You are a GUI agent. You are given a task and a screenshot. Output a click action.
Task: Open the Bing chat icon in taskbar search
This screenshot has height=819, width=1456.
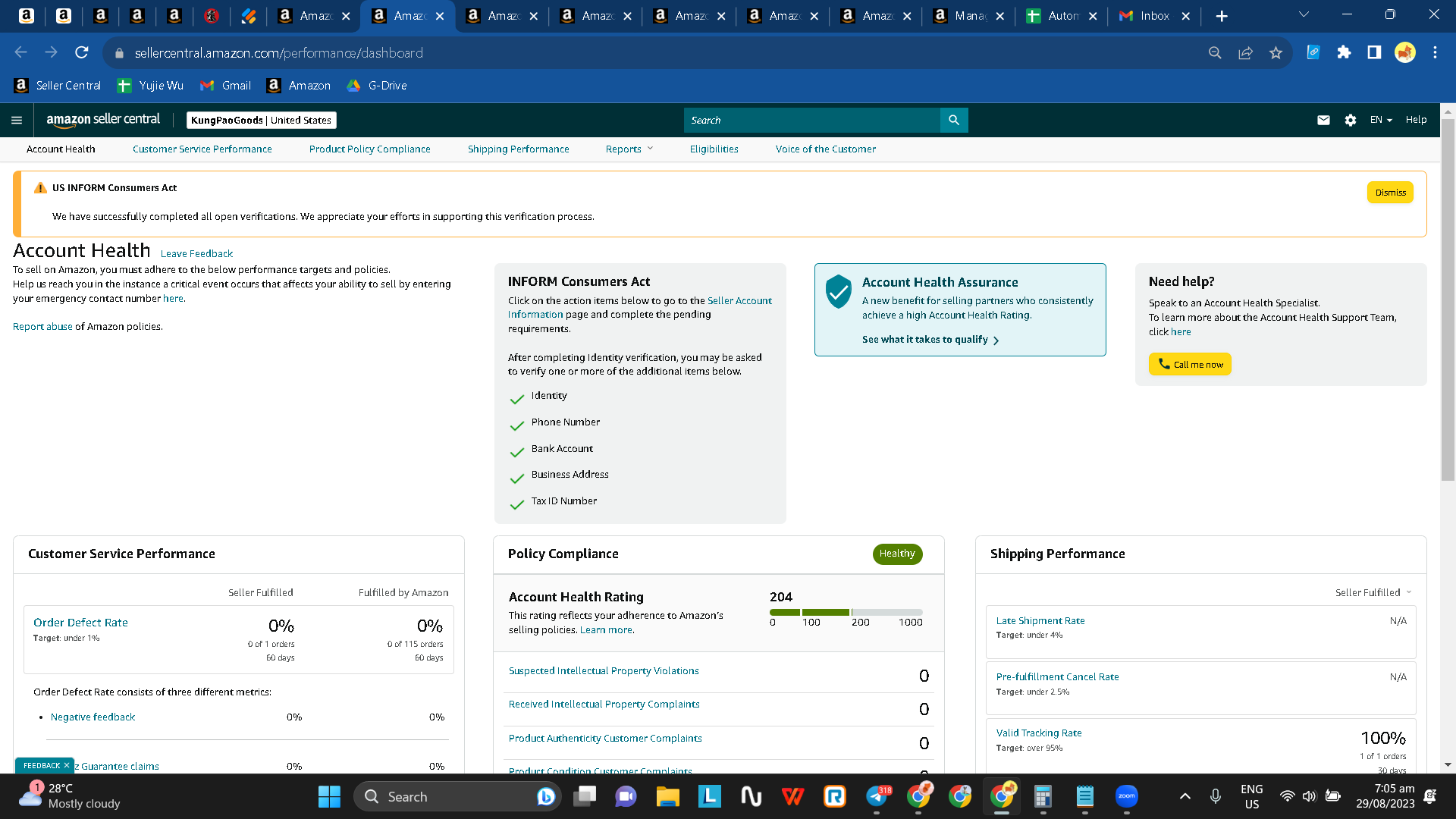(545, 796)
